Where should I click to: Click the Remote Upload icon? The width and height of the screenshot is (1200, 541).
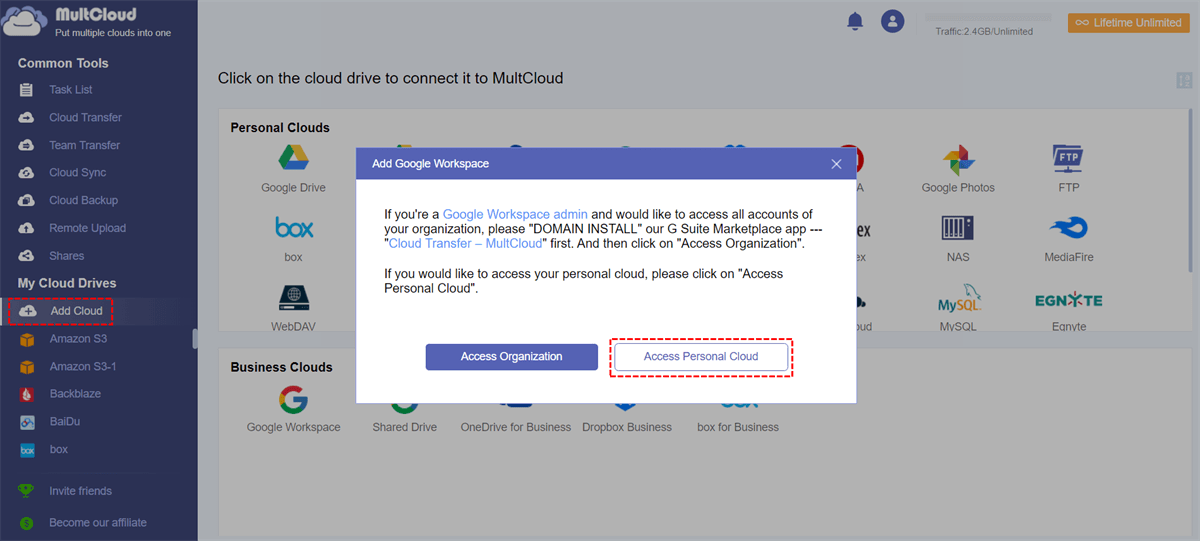click(x=27, y=228)
